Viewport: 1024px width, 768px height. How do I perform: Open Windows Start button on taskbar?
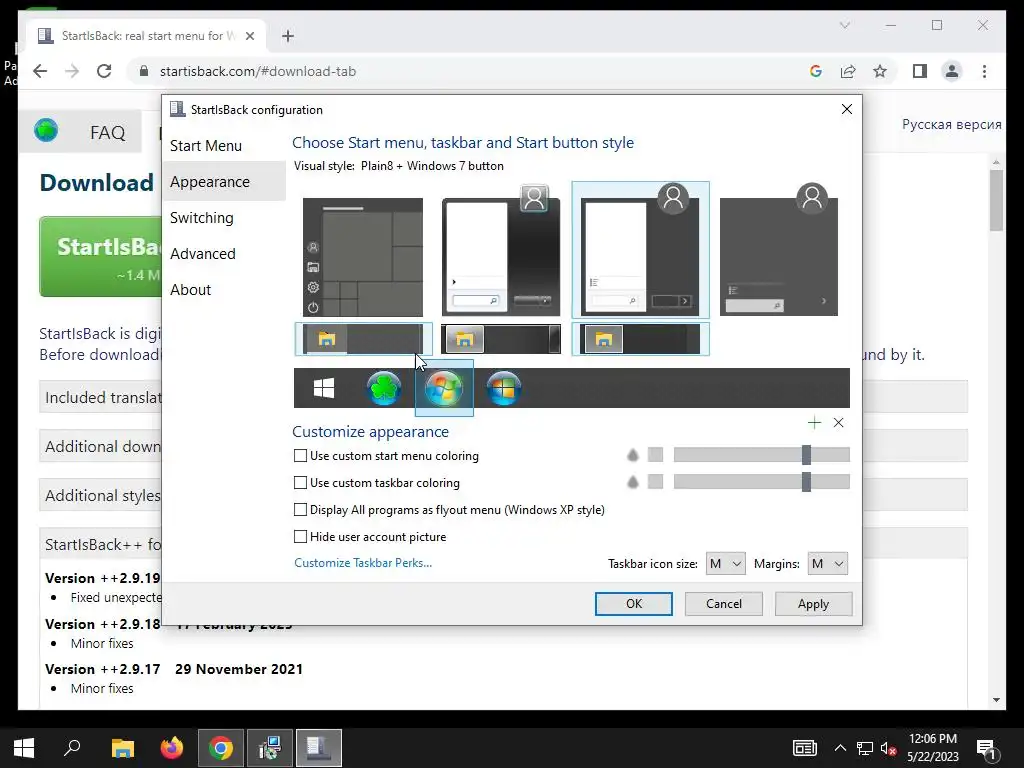pos(24,748)
